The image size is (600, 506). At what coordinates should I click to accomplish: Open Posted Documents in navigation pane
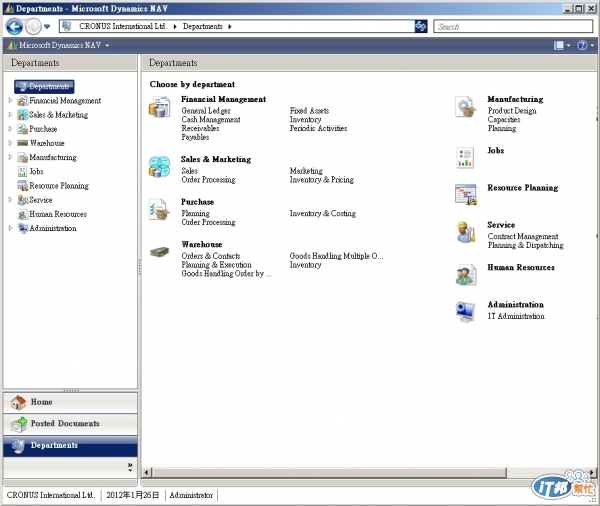[70, 424]
